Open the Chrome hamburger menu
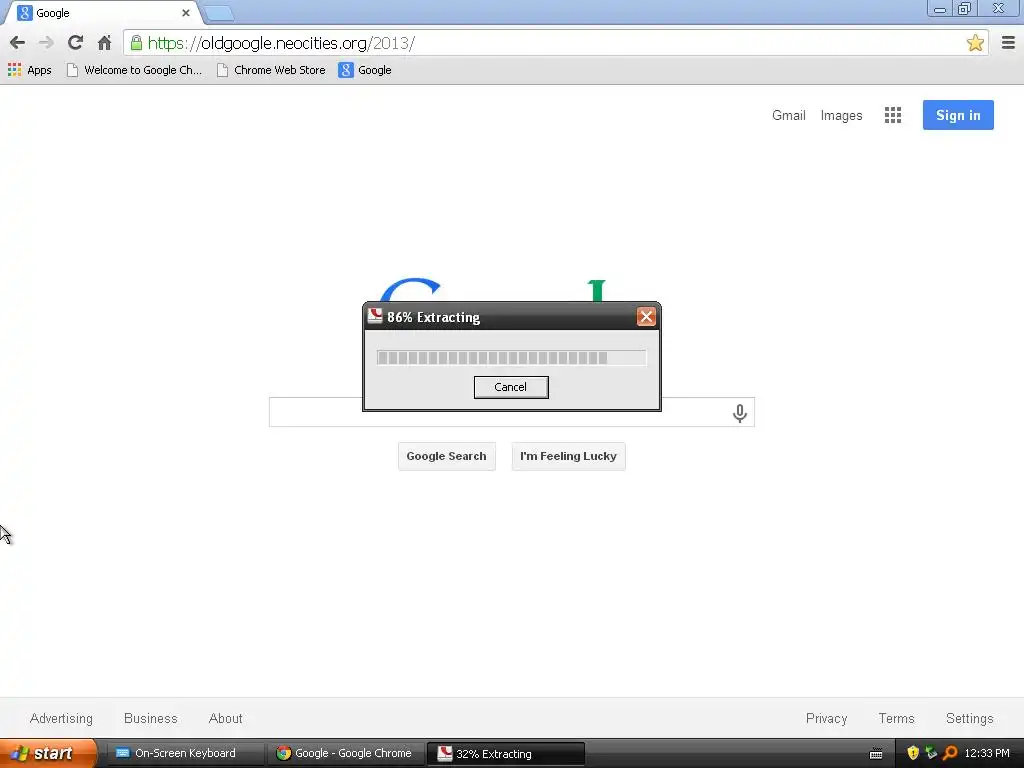This screenshot has width=1024, height=768. click(x=1008, y=43)
